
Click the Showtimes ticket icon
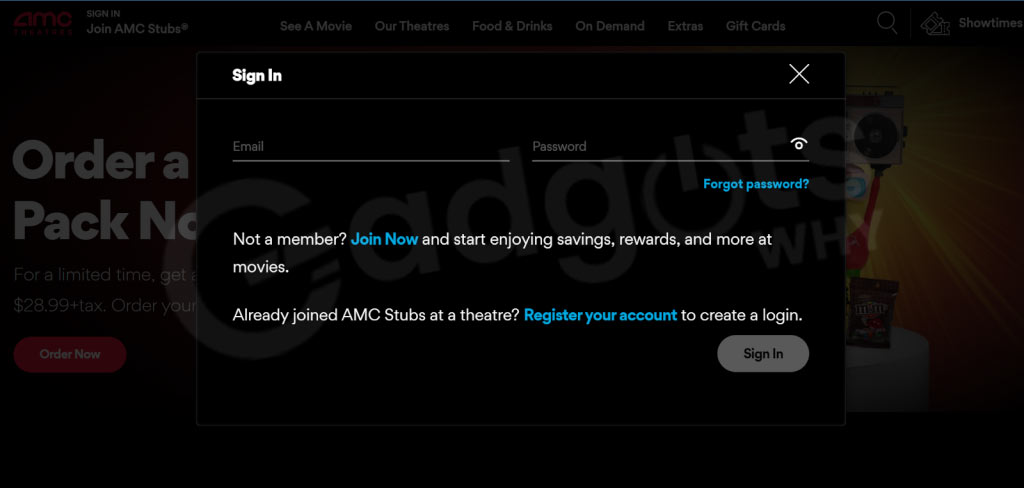pyautogui.click(x=935, y=24)
